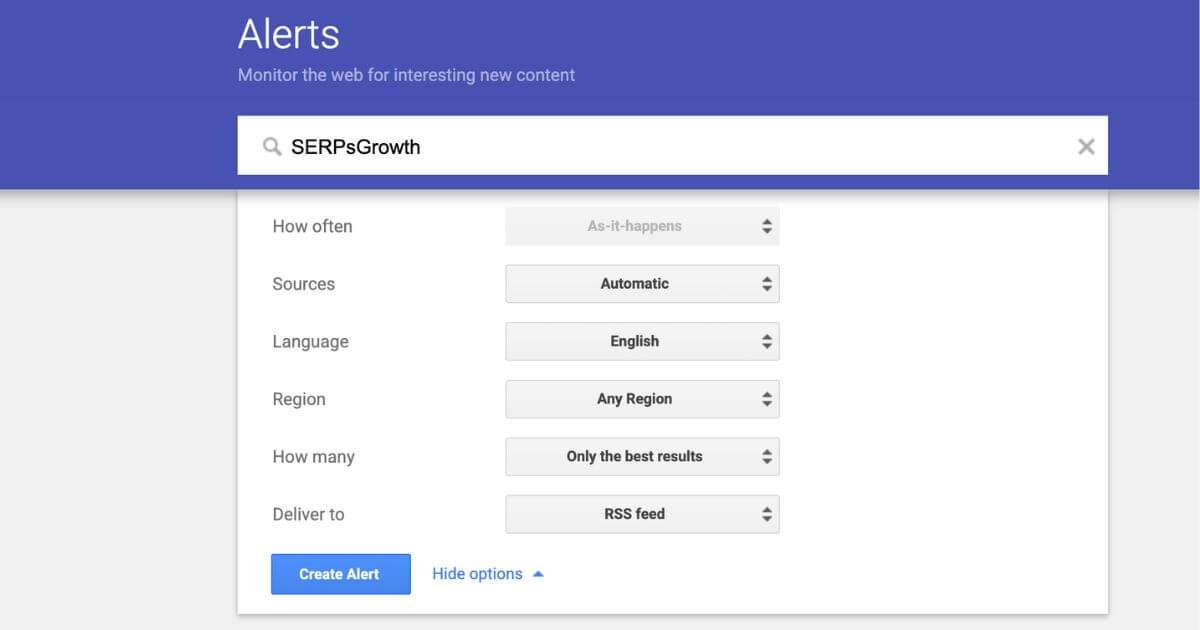The width and height of the screenshot is (1200, 630).
Task: Open the Deliver to dropdown showing RSS feed
Action: point(642,514)
